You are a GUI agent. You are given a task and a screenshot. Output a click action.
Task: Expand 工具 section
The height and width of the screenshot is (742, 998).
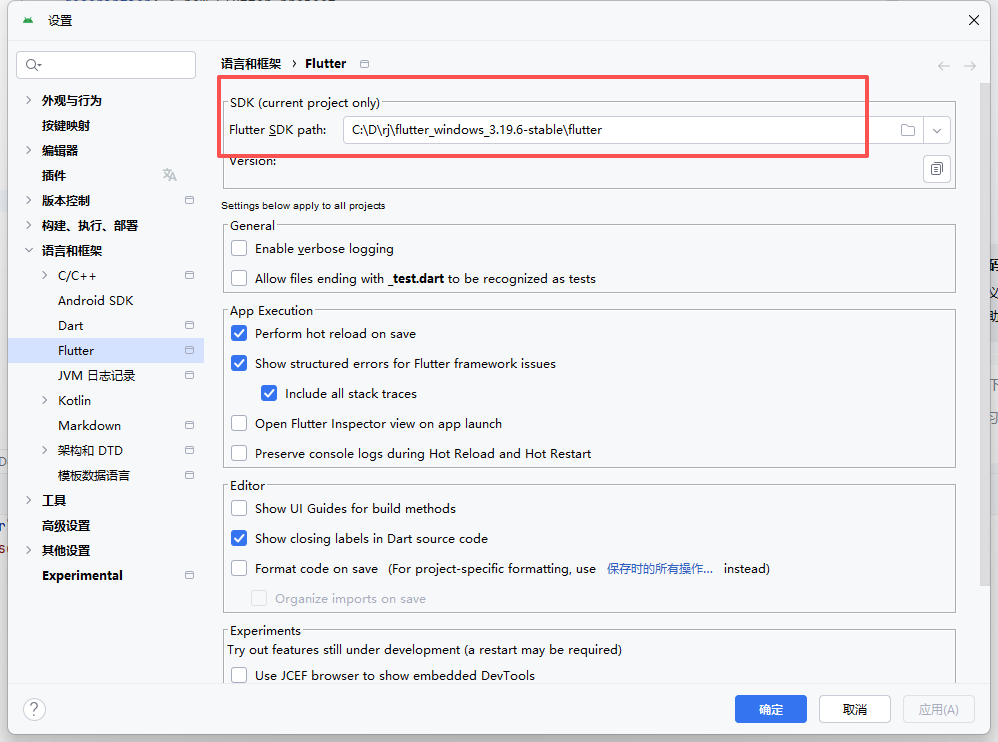[29, 500]
